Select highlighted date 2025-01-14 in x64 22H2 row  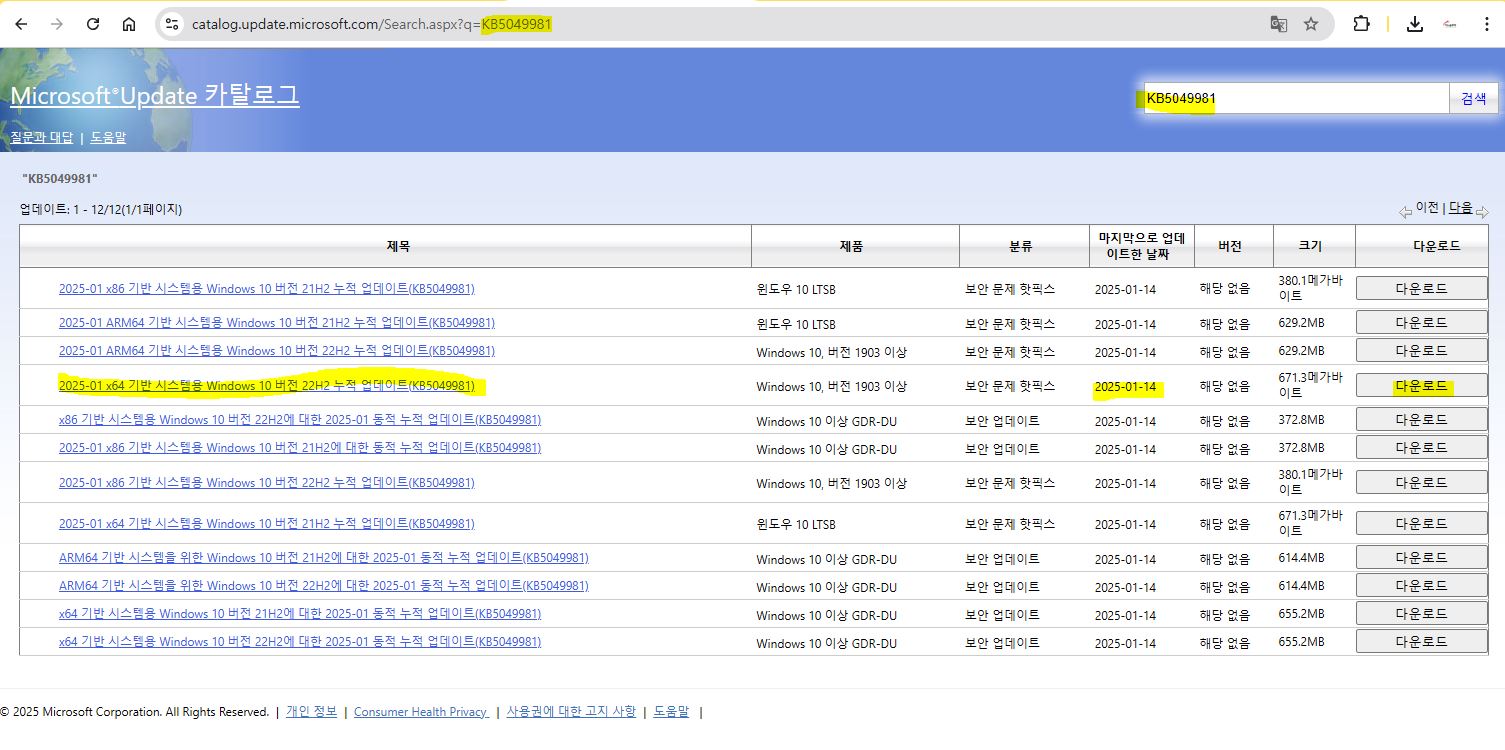click(x=1125, y=387)
